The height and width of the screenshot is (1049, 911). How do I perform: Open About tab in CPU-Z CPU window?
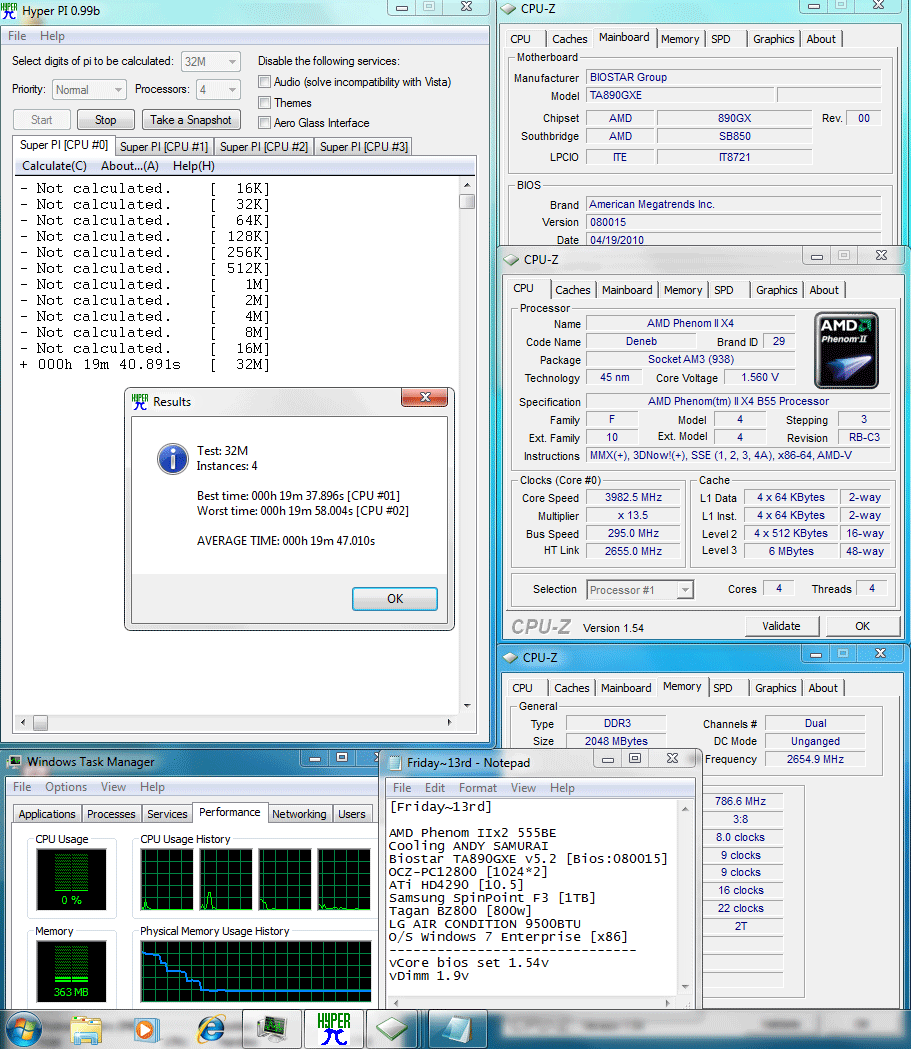(824, 290)
